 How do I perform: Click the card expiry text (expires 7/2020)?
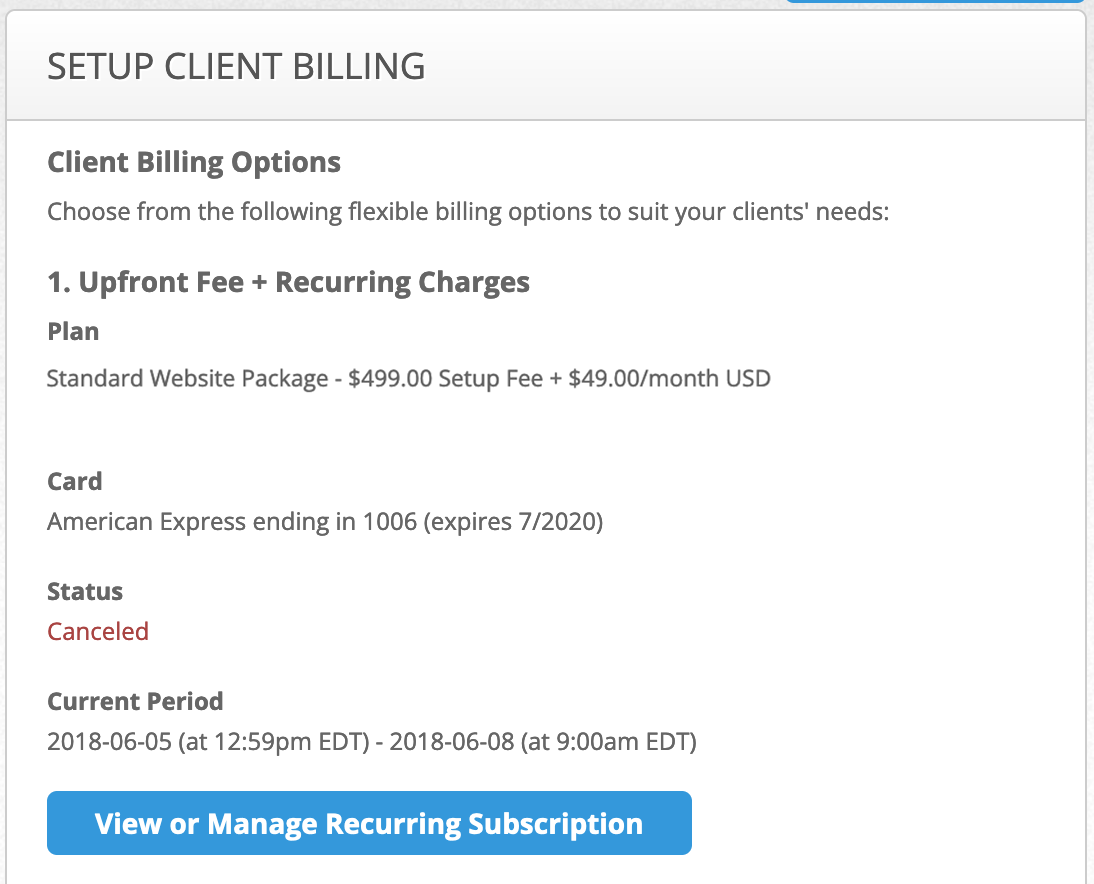tap(513, 522)
